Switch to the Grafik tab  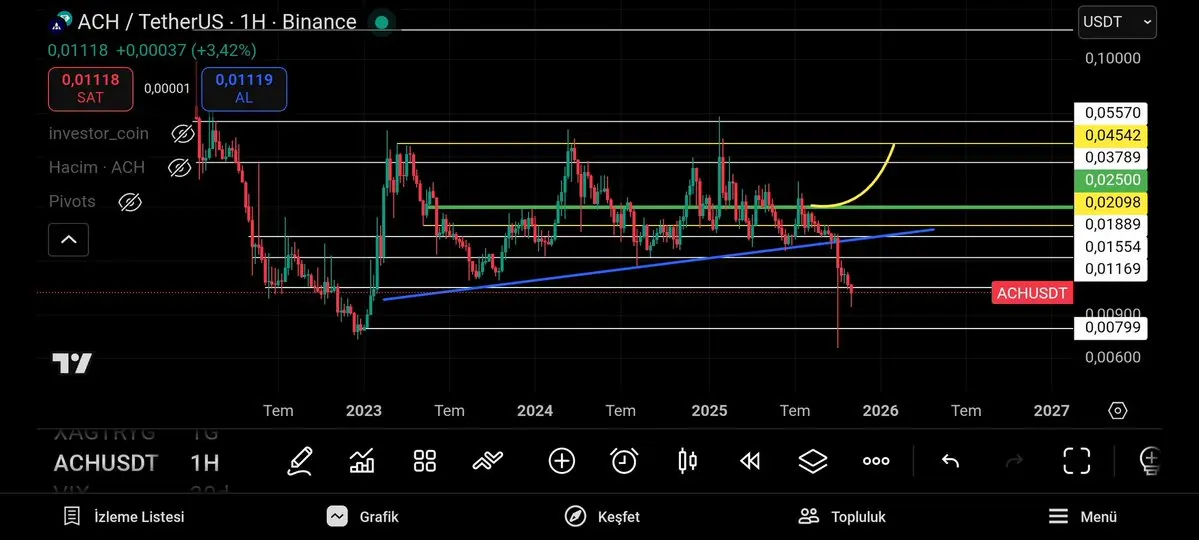coord(362,517)
